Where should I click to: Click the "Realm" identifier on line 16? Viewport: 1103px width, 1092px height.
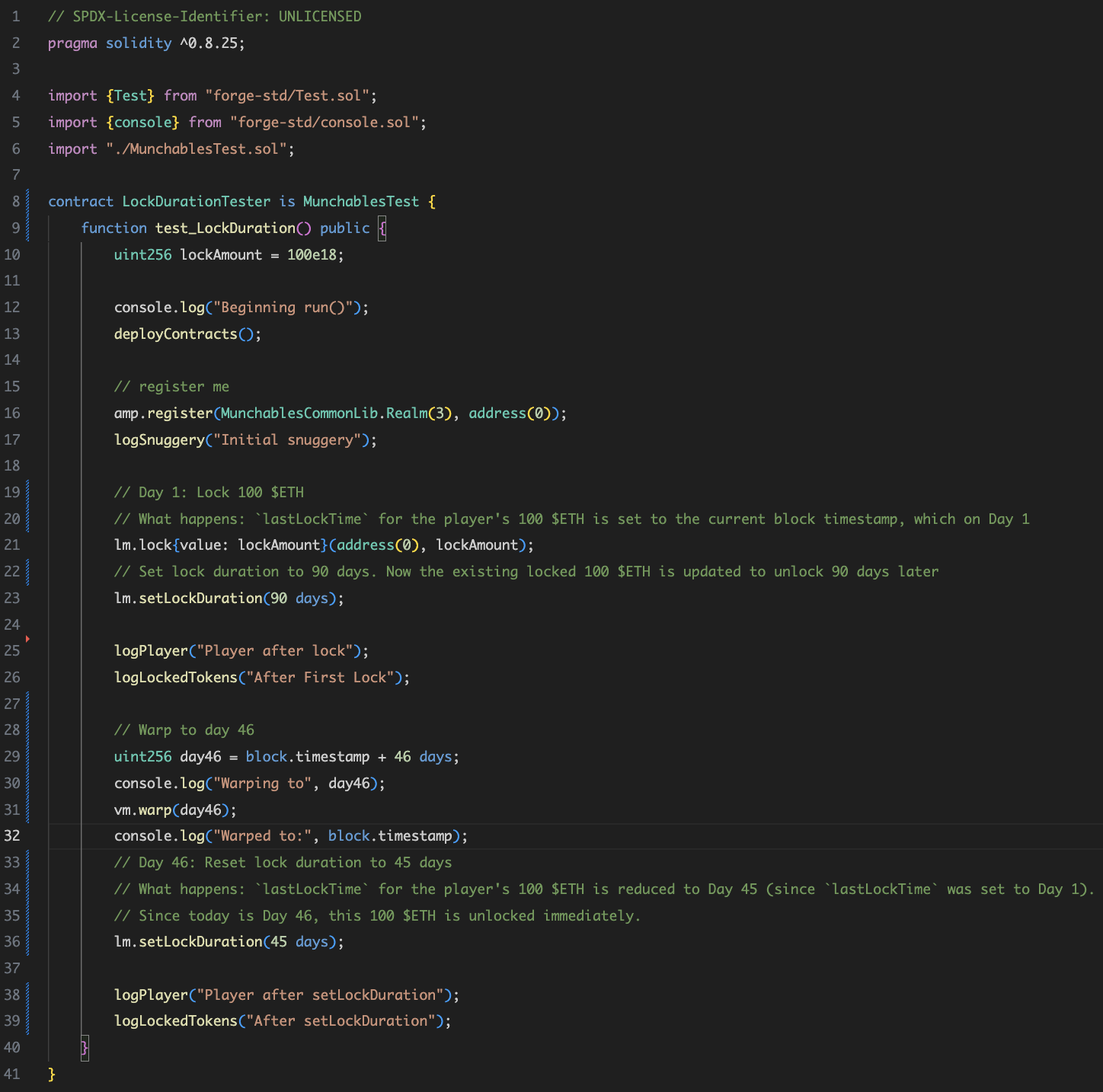pyautogui.click(x=407, y=413)
